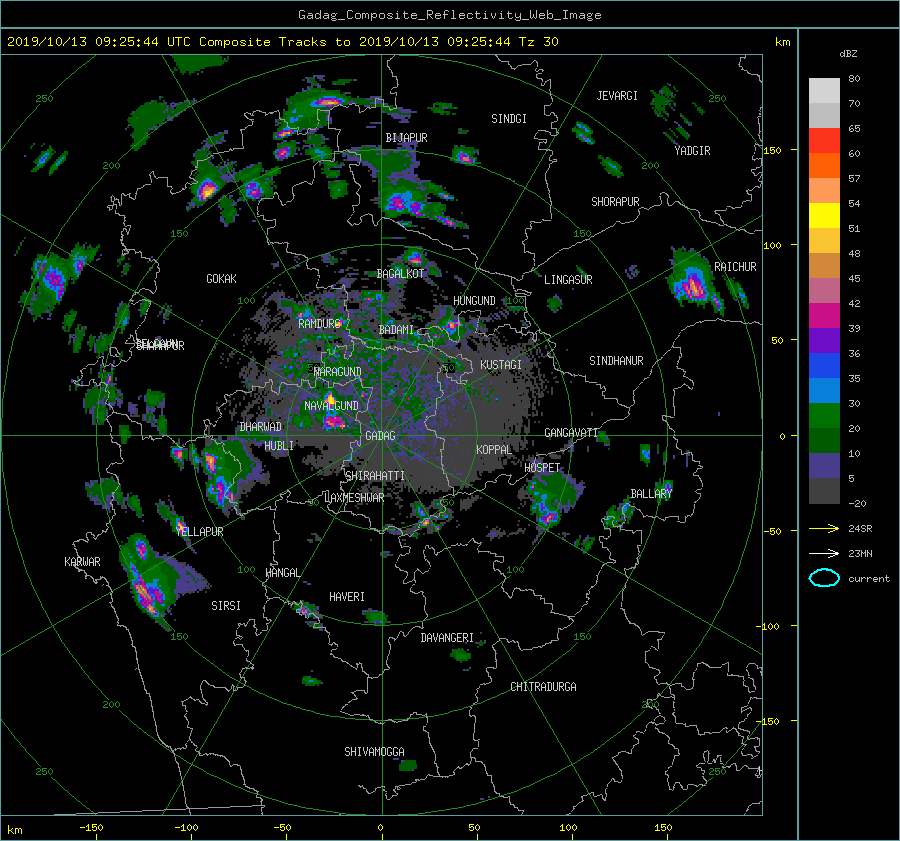Screen dimensions: 900x841
Task: Click the 80 dBZ light gray swatch
Action: pos(824,90)
